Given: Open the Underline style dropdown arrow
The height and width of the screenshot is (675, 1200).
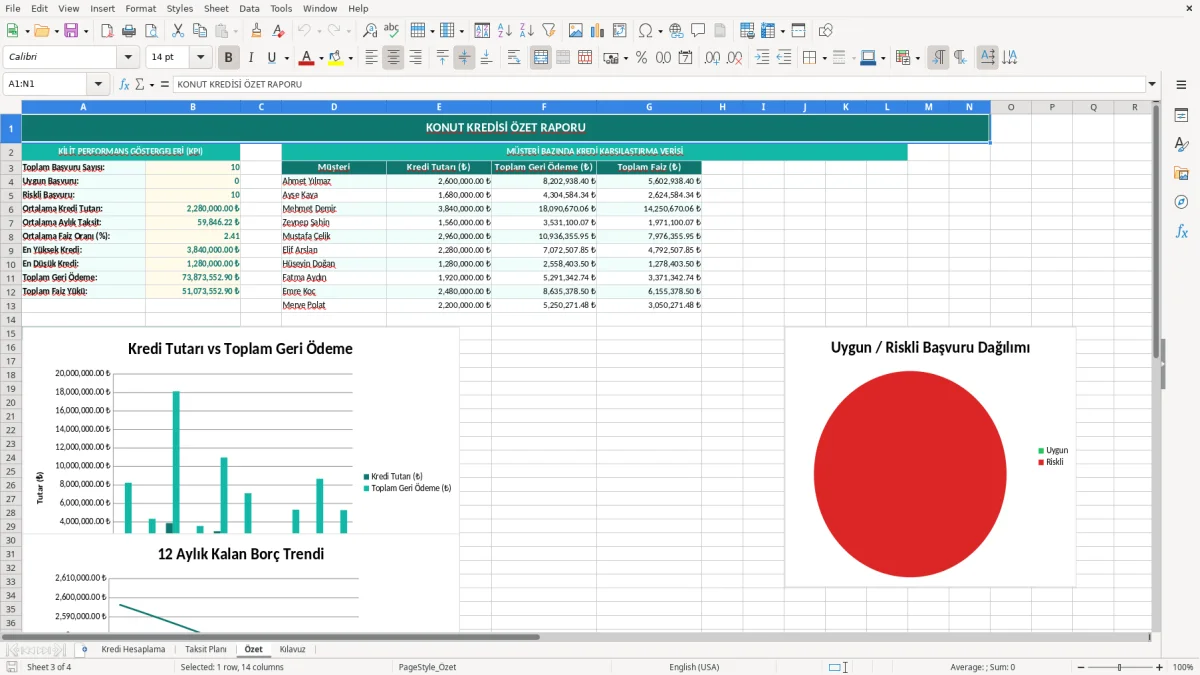Looking at the screenshot, I should (286, 58).
